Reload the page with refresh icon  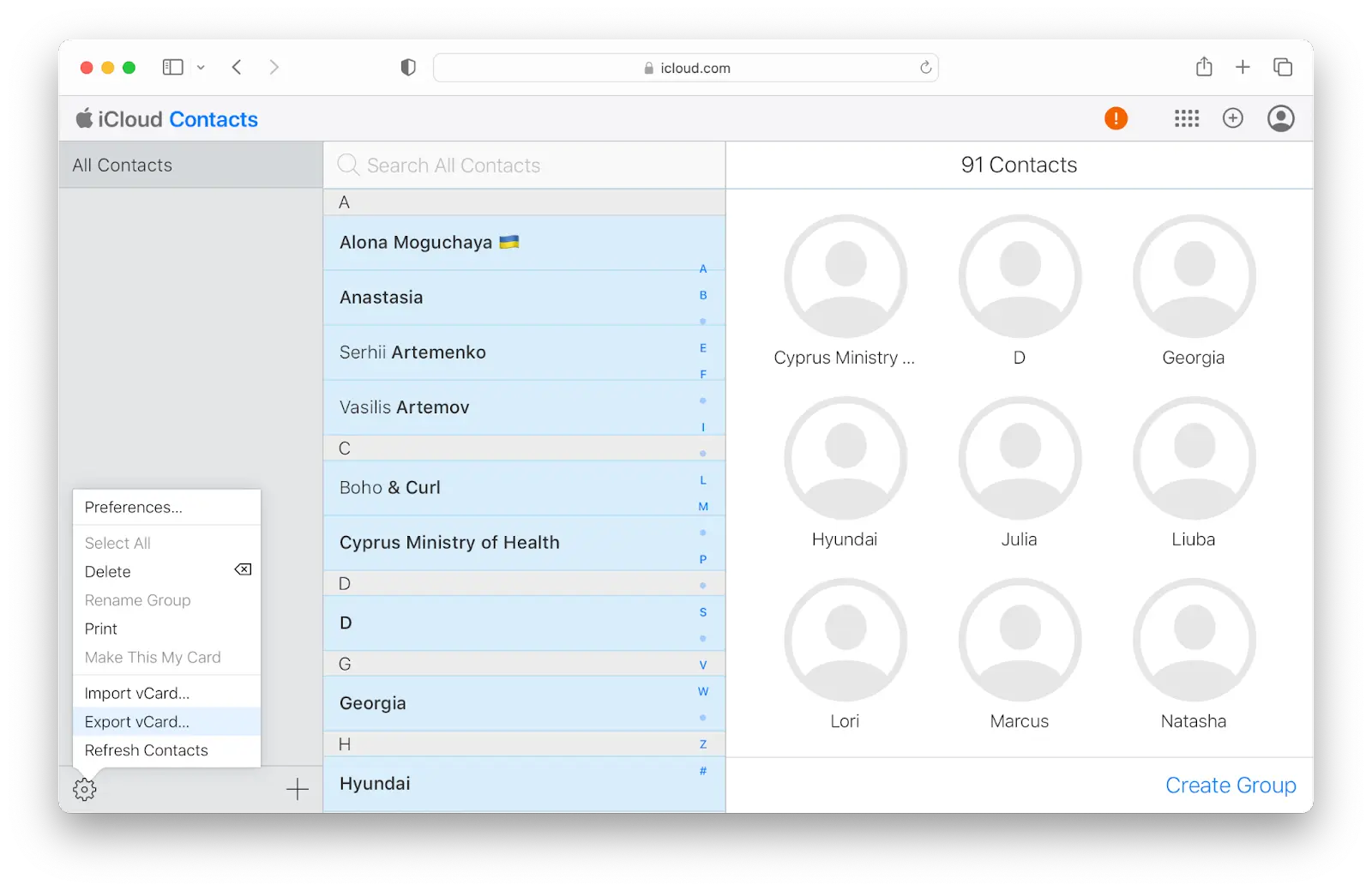pyautogui.click(x=925, y=68)
